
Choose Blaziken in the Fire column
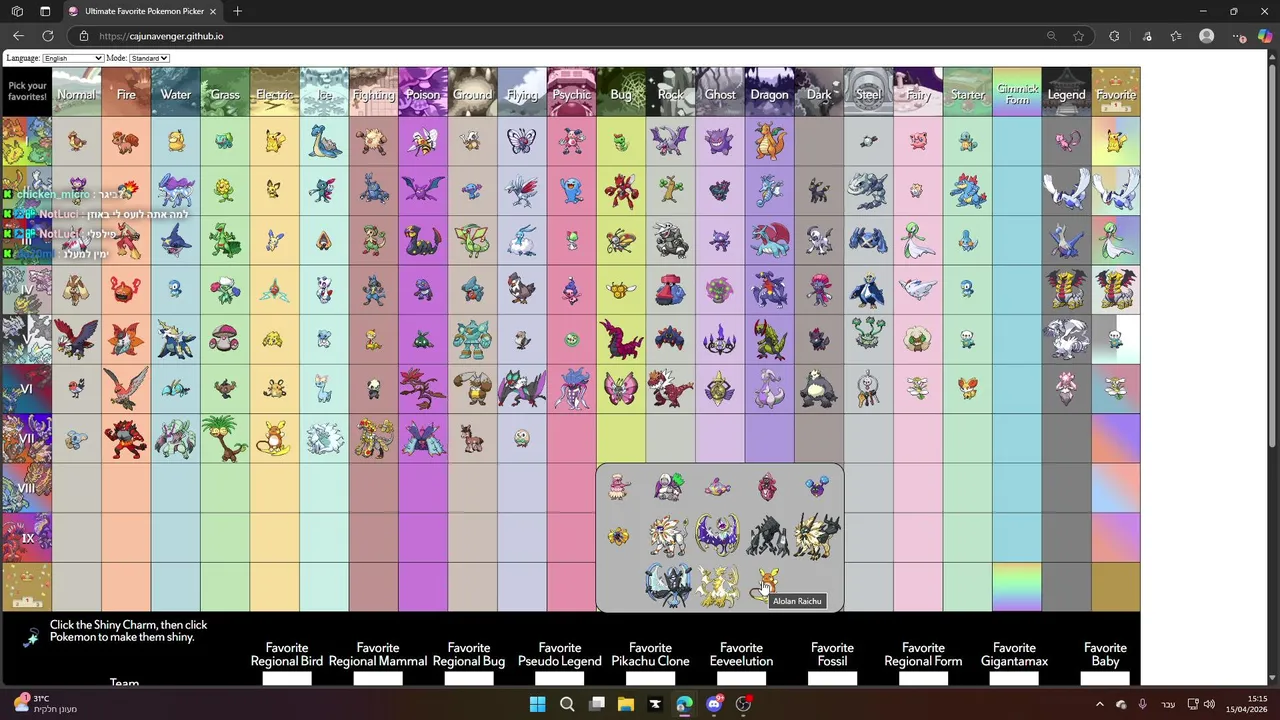(126, 240)
